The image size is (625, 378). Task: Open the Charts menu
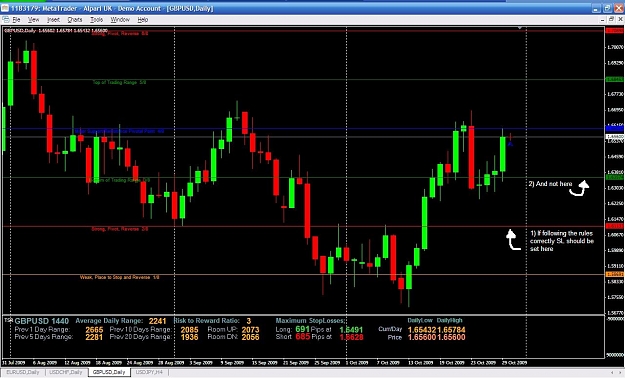tap(75, 20)
